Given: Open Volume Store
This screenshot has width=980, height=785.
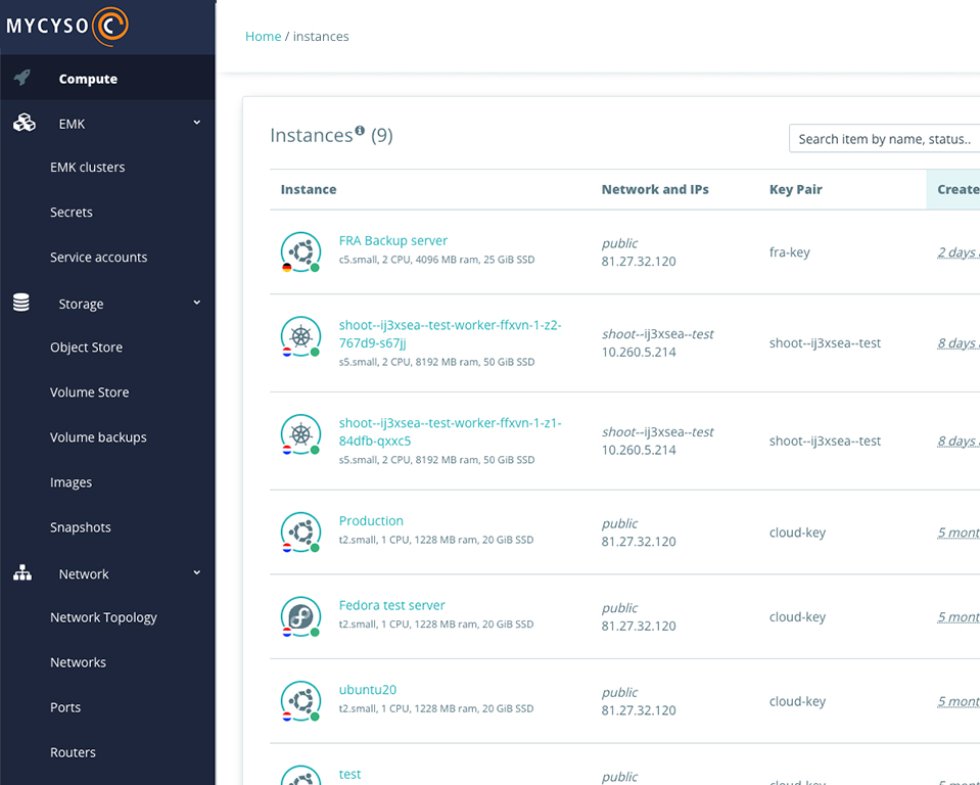Looking at the screenshot, I should point(89,392).
